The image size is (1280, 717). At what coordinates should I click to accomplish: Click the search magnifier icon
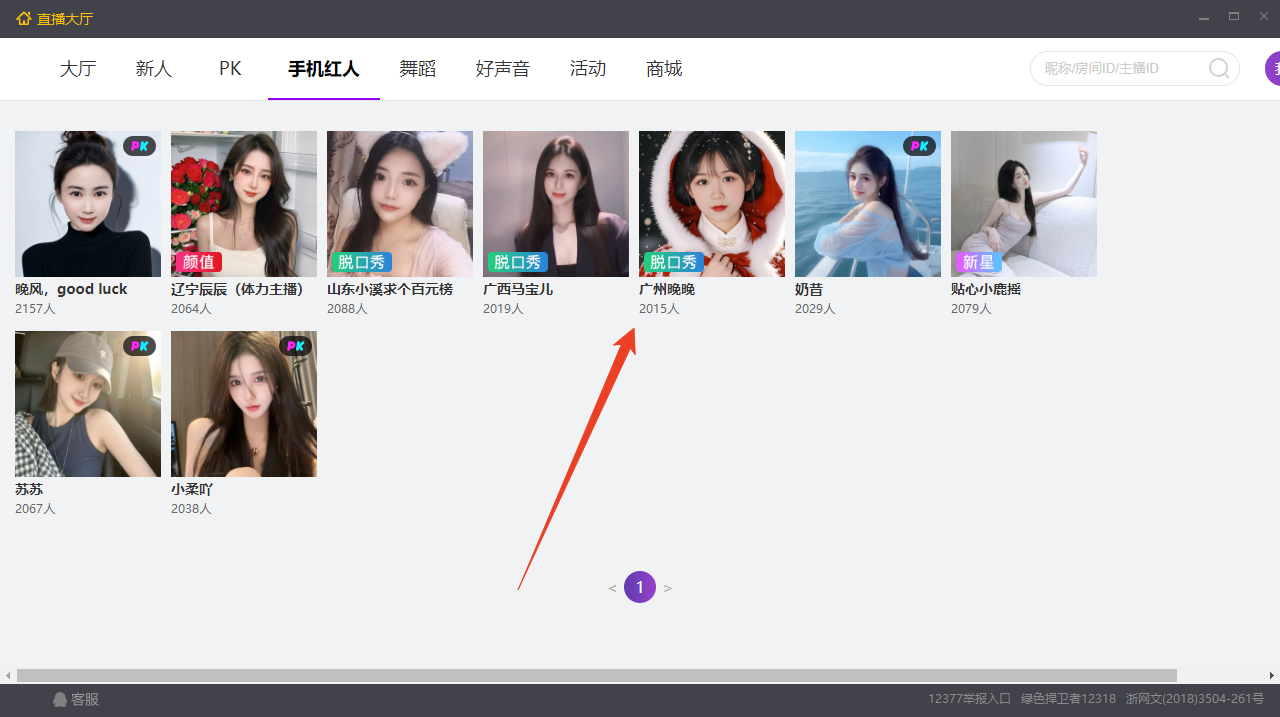[x=1219, y=68]
